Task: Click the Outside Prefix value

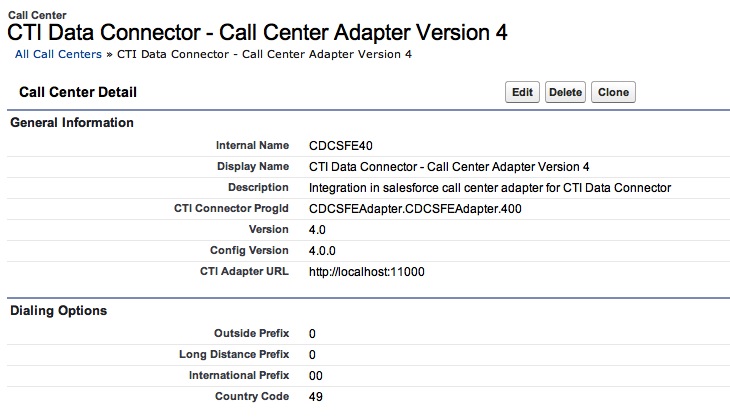Action: pos(313,333)
